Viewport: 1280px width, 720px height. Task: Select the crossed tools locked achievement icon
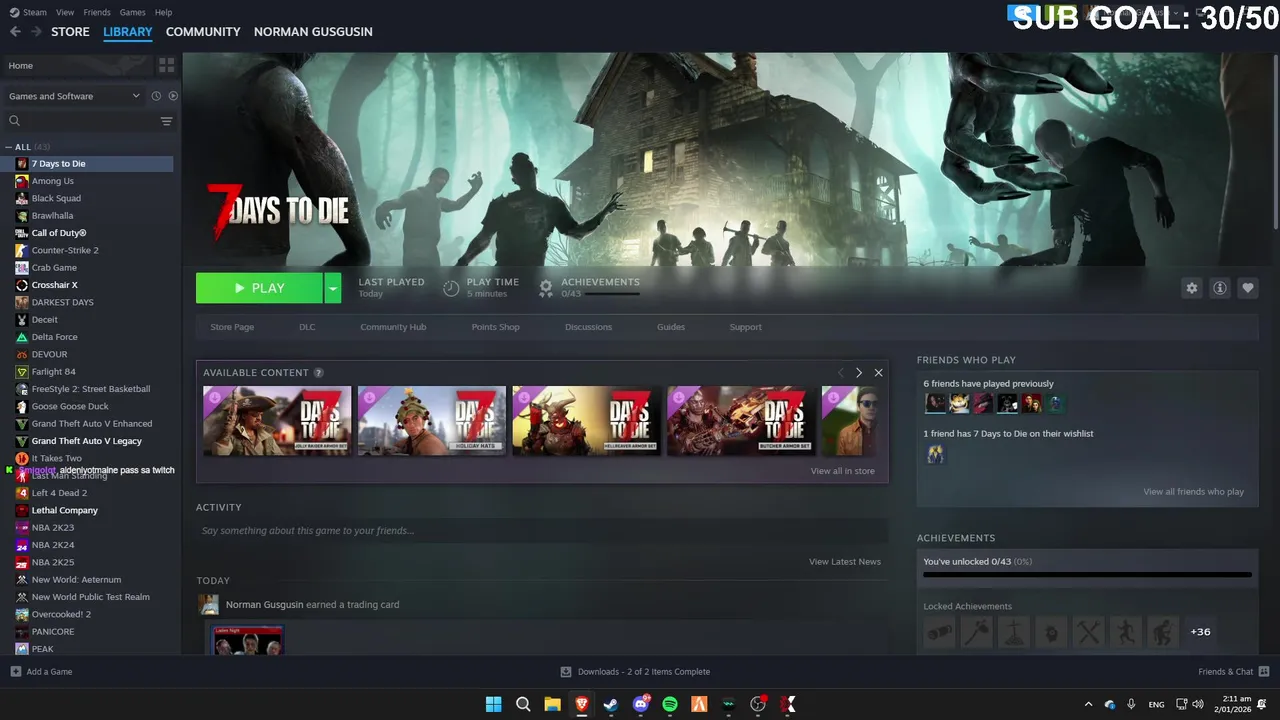click(x=1089, y=632)
